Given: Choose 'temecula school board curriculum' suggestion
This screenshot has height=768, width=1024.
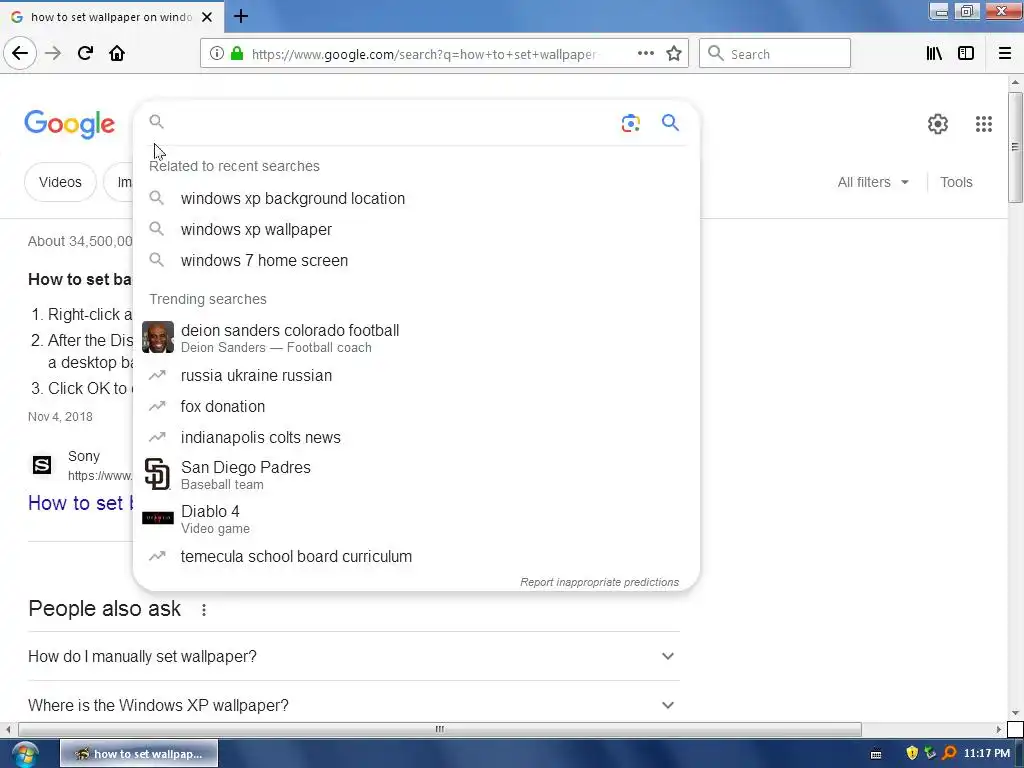Looking at the screenshot, I should click(416, 556).
